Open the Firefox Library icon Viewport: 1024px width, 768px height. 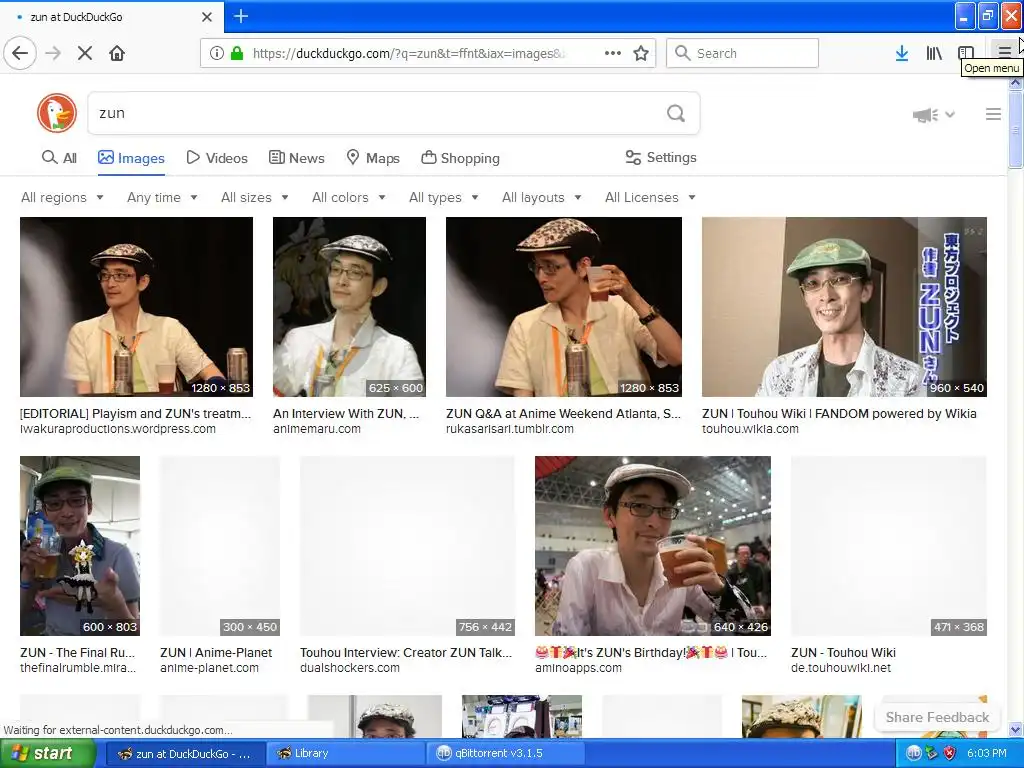tap(934, 53)
